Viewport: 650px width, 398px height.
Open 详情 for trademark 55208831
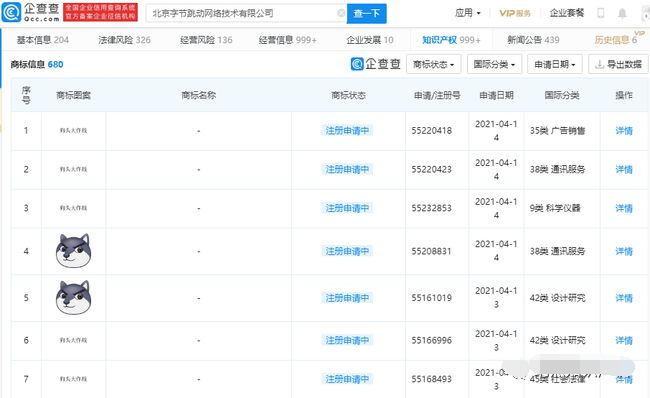pos(624,251)
